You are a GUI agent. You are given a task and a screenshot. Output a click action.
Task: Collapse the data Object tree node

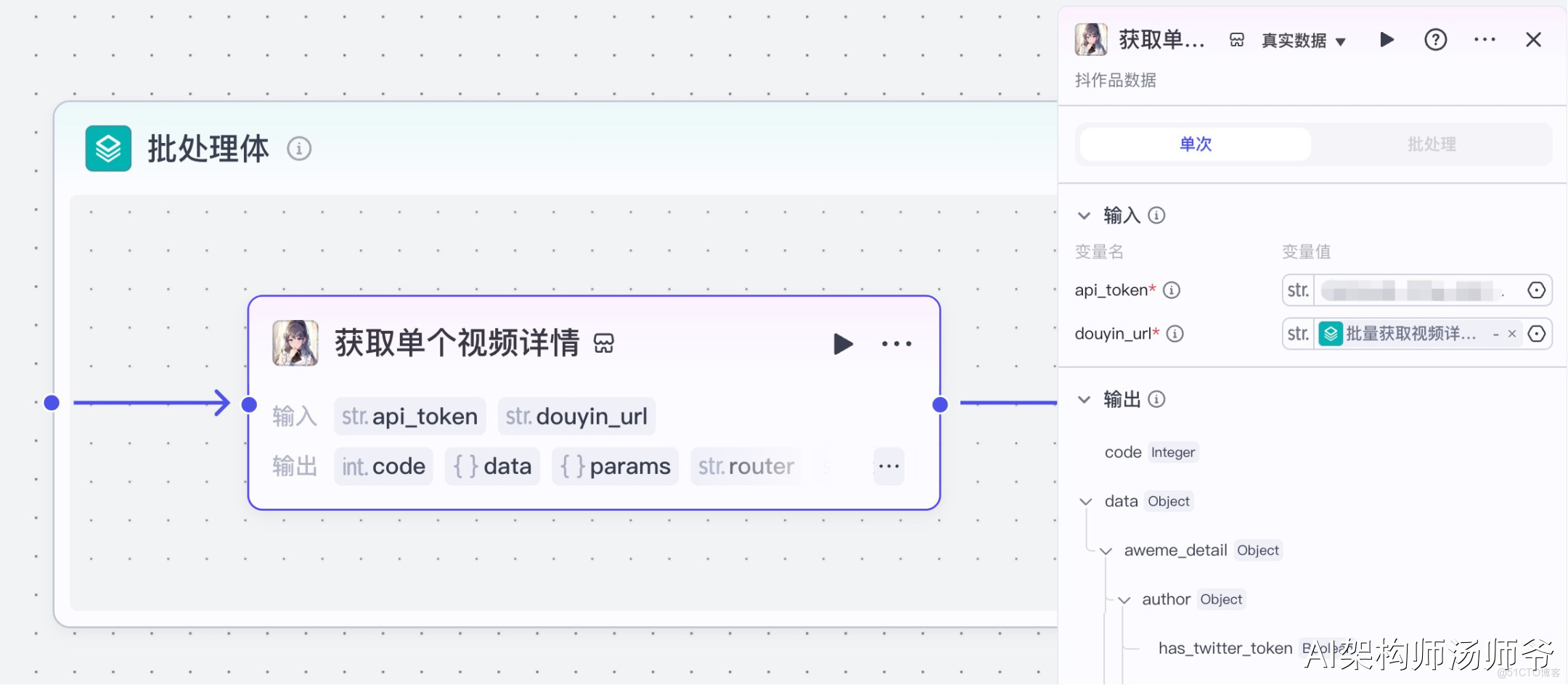tap(1085, 501)
